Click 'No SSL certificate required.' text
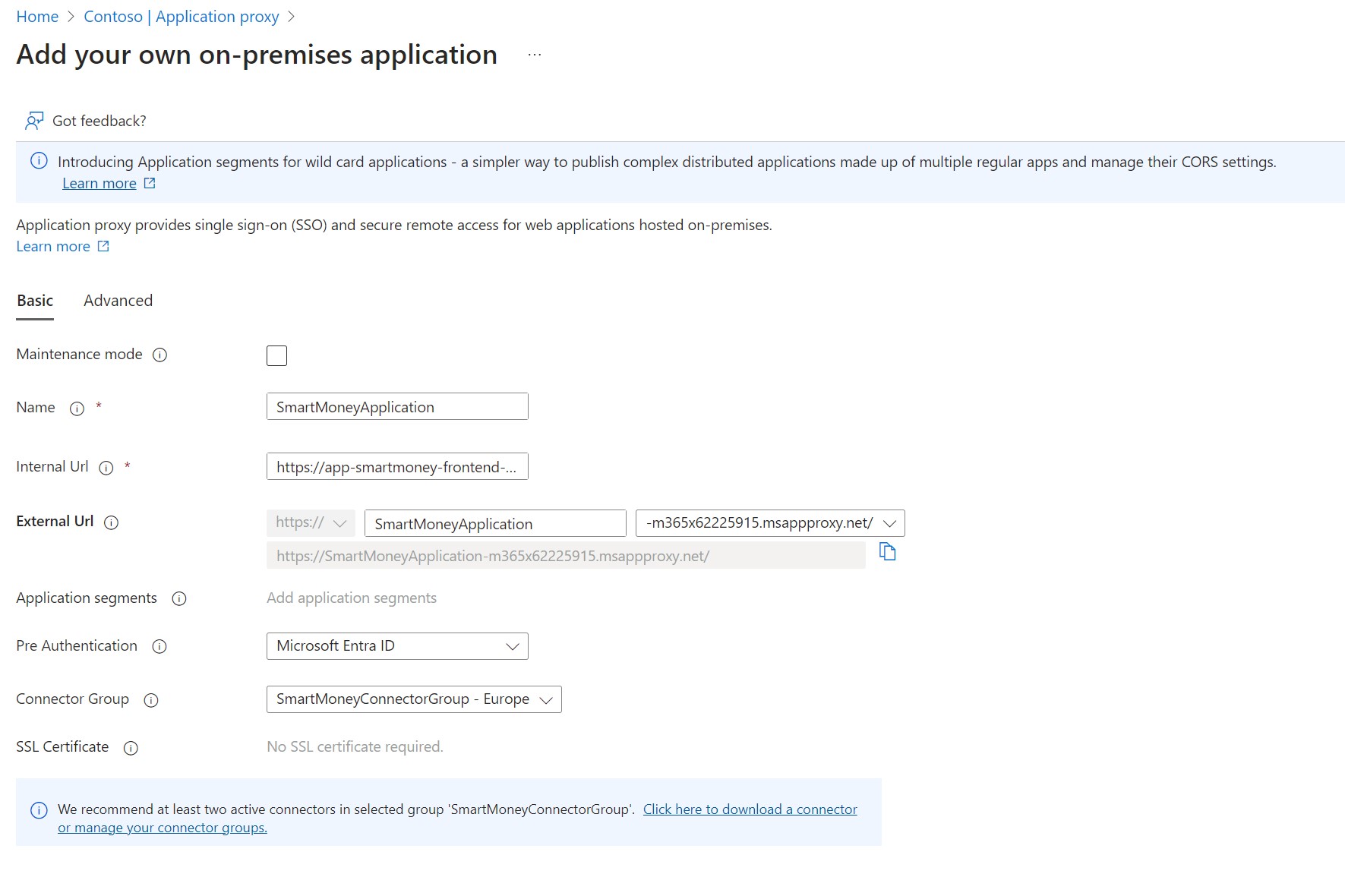 pos(355,746)
